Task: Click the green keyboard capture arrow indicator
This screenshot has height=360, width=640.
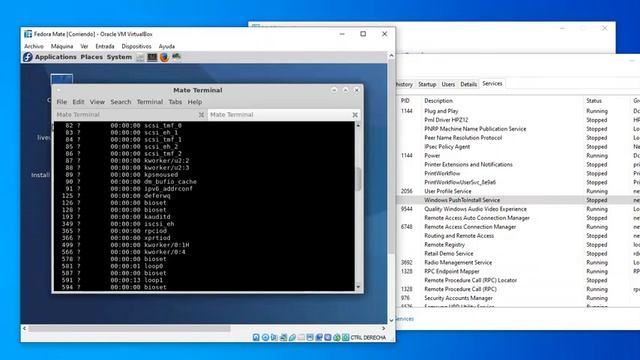Action: 346,337
